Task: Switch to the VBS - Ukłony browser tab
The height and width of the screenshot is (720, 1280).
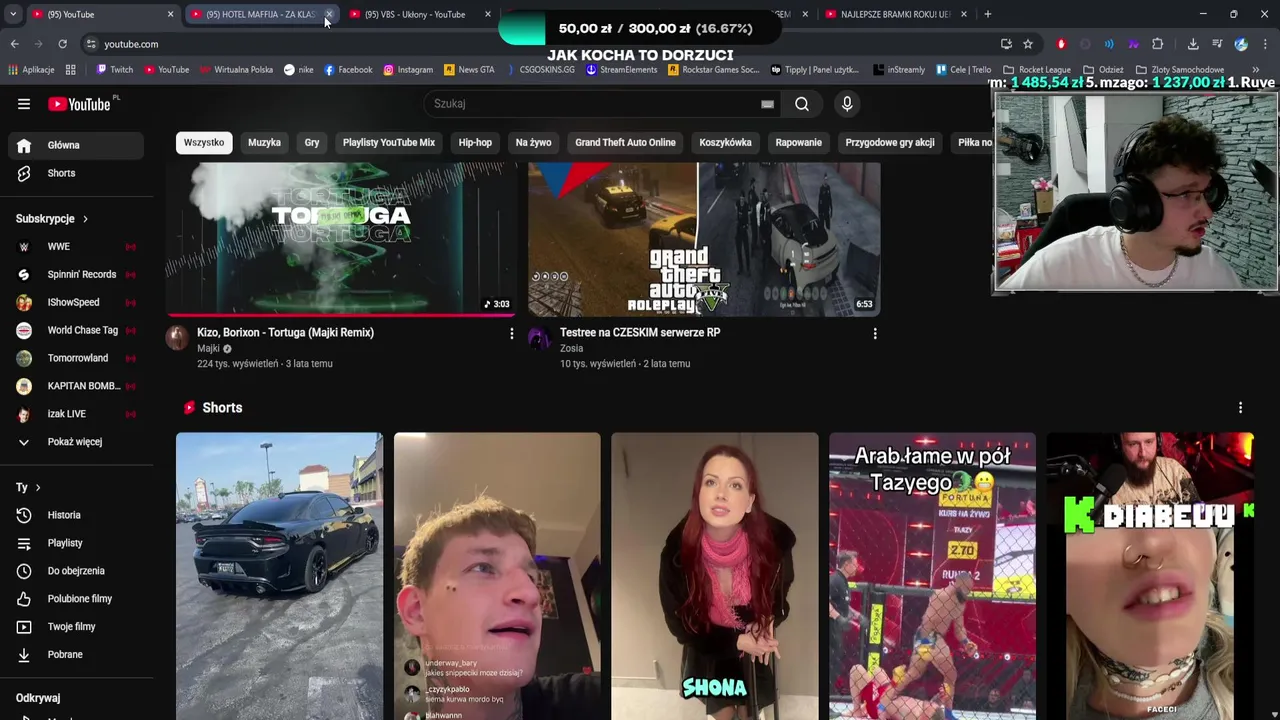Action: 413,14
